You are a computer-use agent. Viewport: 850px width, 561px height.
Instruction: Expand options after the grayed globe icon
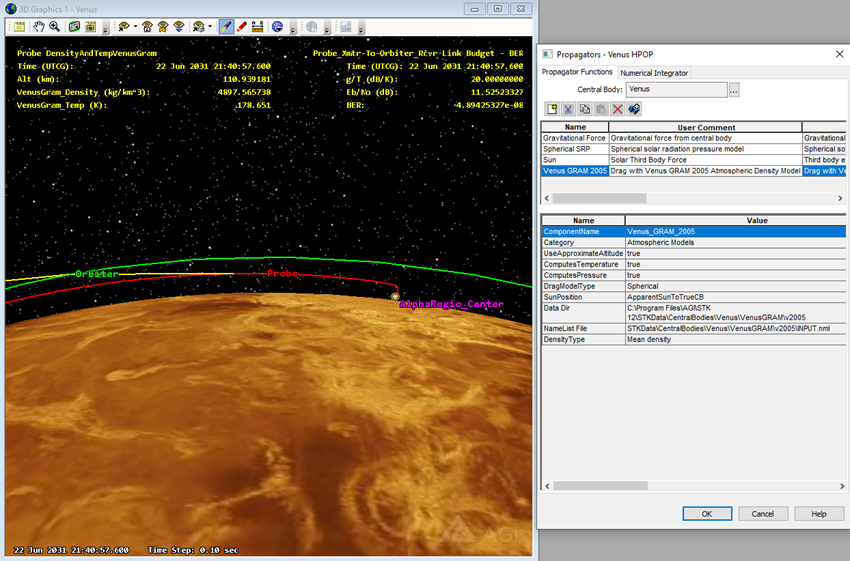pos(327,29)
